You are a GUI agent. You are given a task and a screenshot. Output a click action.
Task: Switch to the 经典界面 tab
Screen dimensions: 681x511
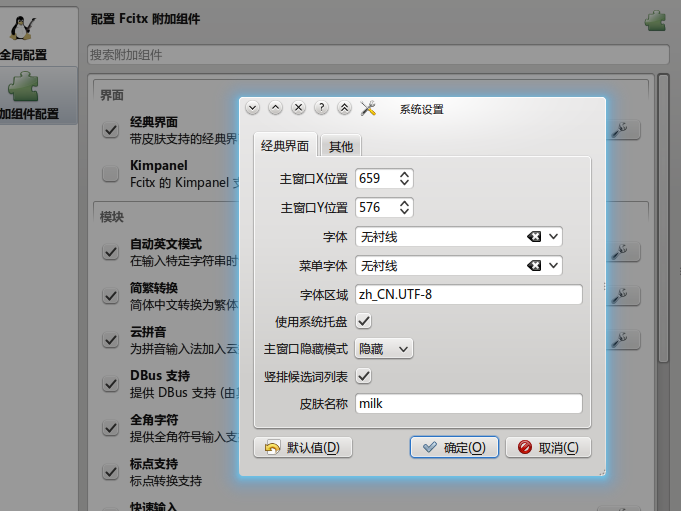click(285, 145)
